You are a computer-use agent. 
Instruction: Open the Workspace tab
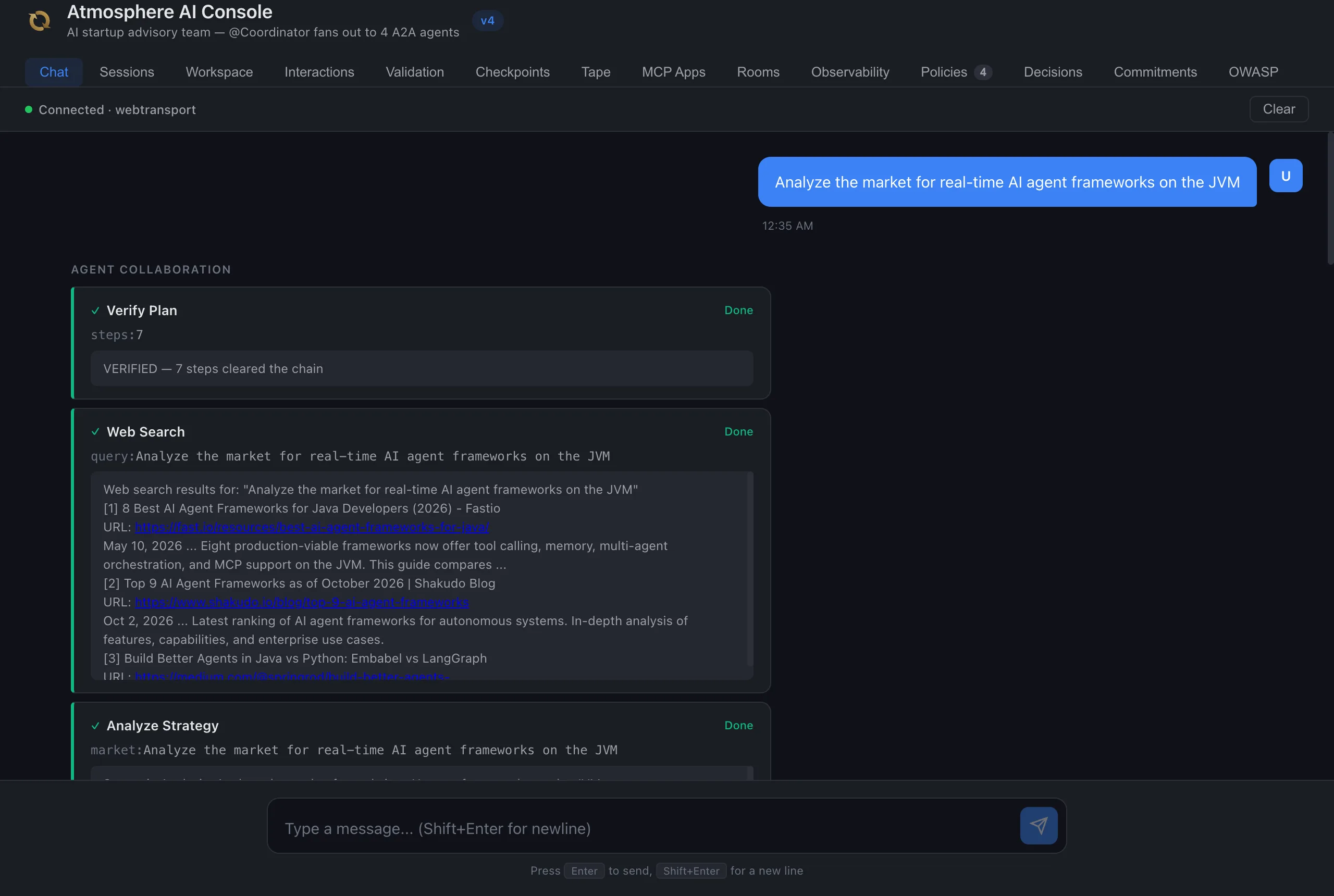[219, 72]
